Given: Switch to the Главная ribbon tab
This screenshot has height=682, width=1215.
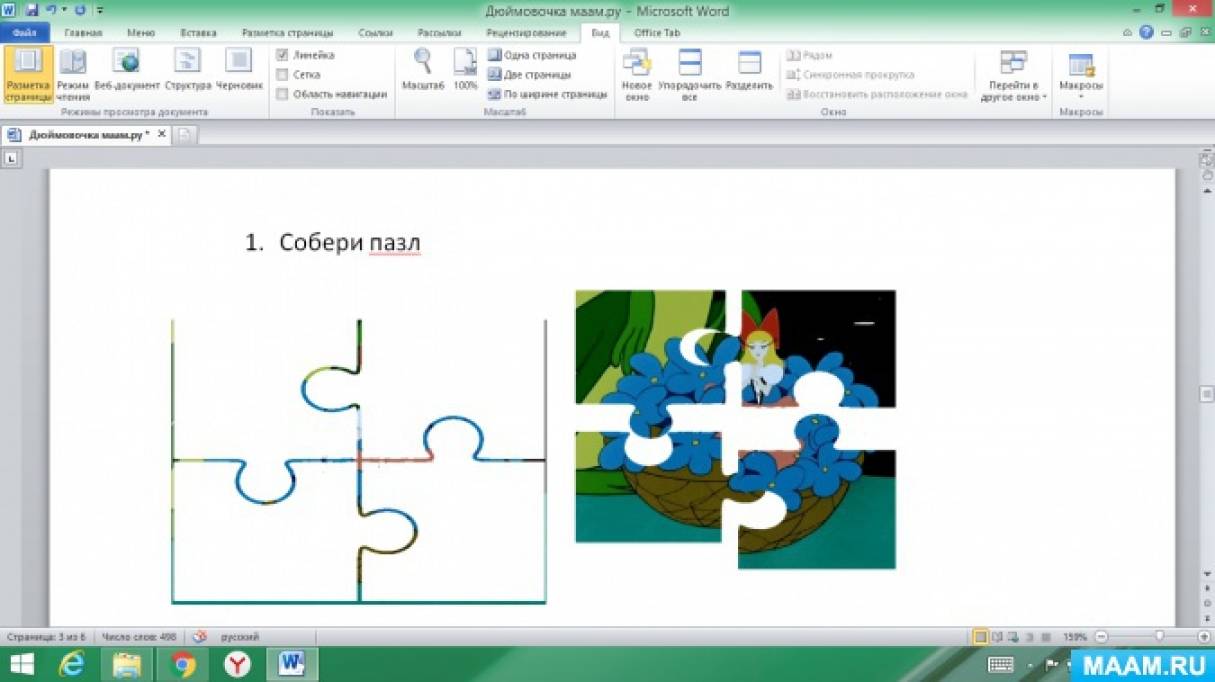Looking at the screenshot, I should pyautogui.click(x=83, y=32).
